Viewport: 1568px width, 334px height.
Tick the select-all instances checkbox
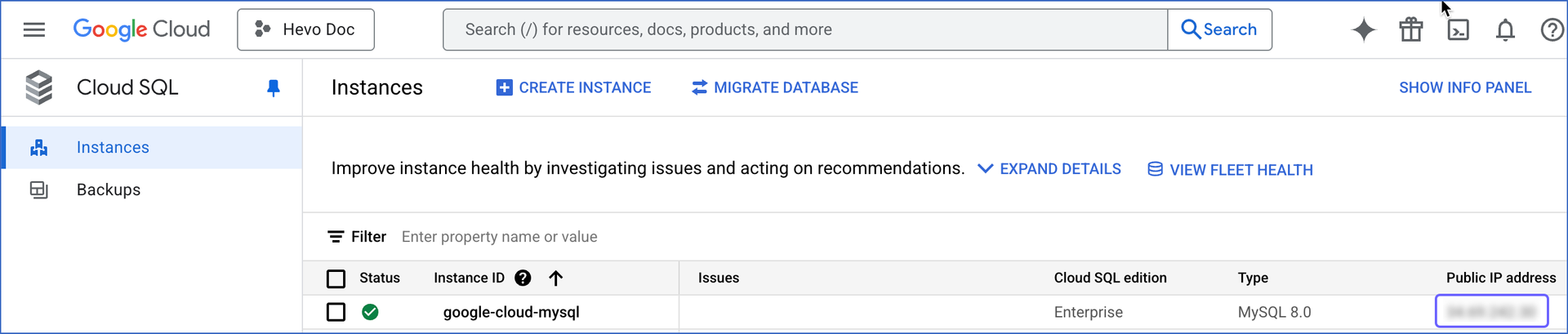pos(336,278)
